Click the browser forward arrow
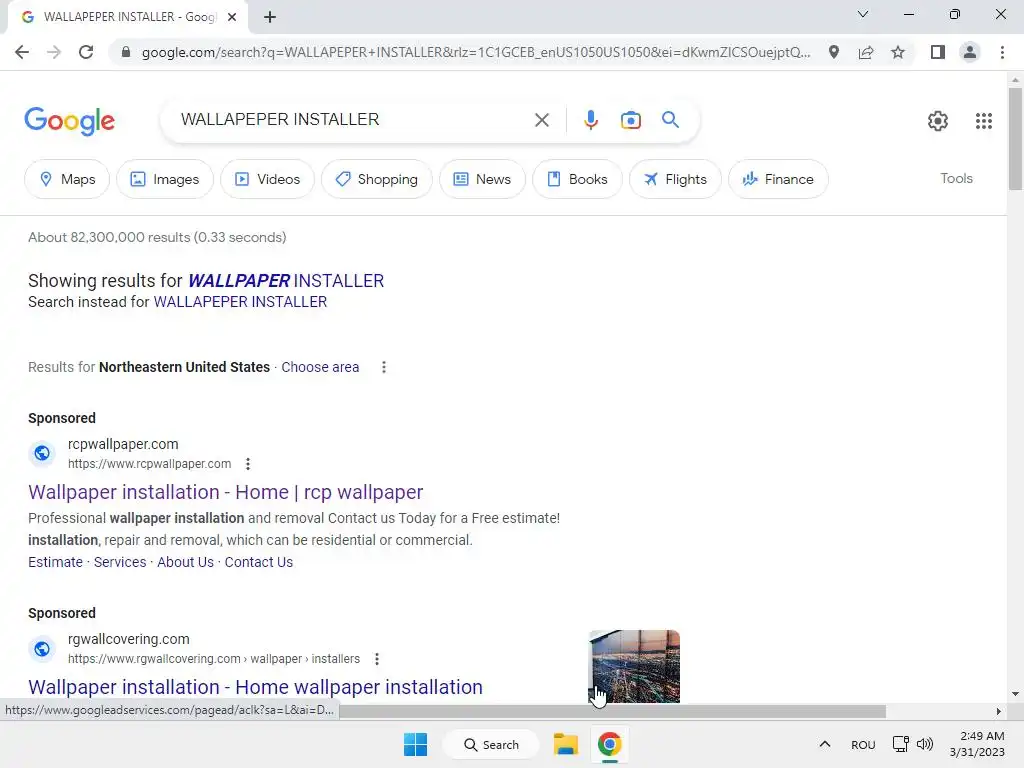 tap(54, 52)
